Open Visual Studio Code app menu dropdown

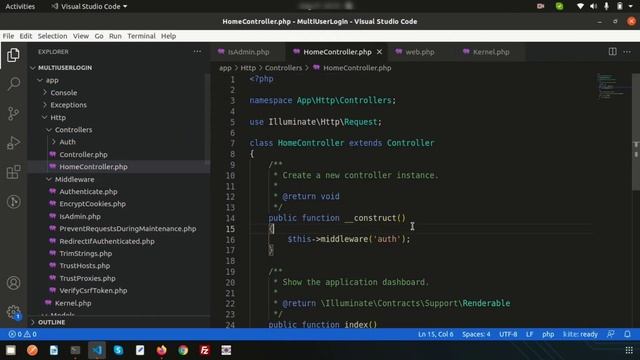pyautogui.click(x=89, y=6)
